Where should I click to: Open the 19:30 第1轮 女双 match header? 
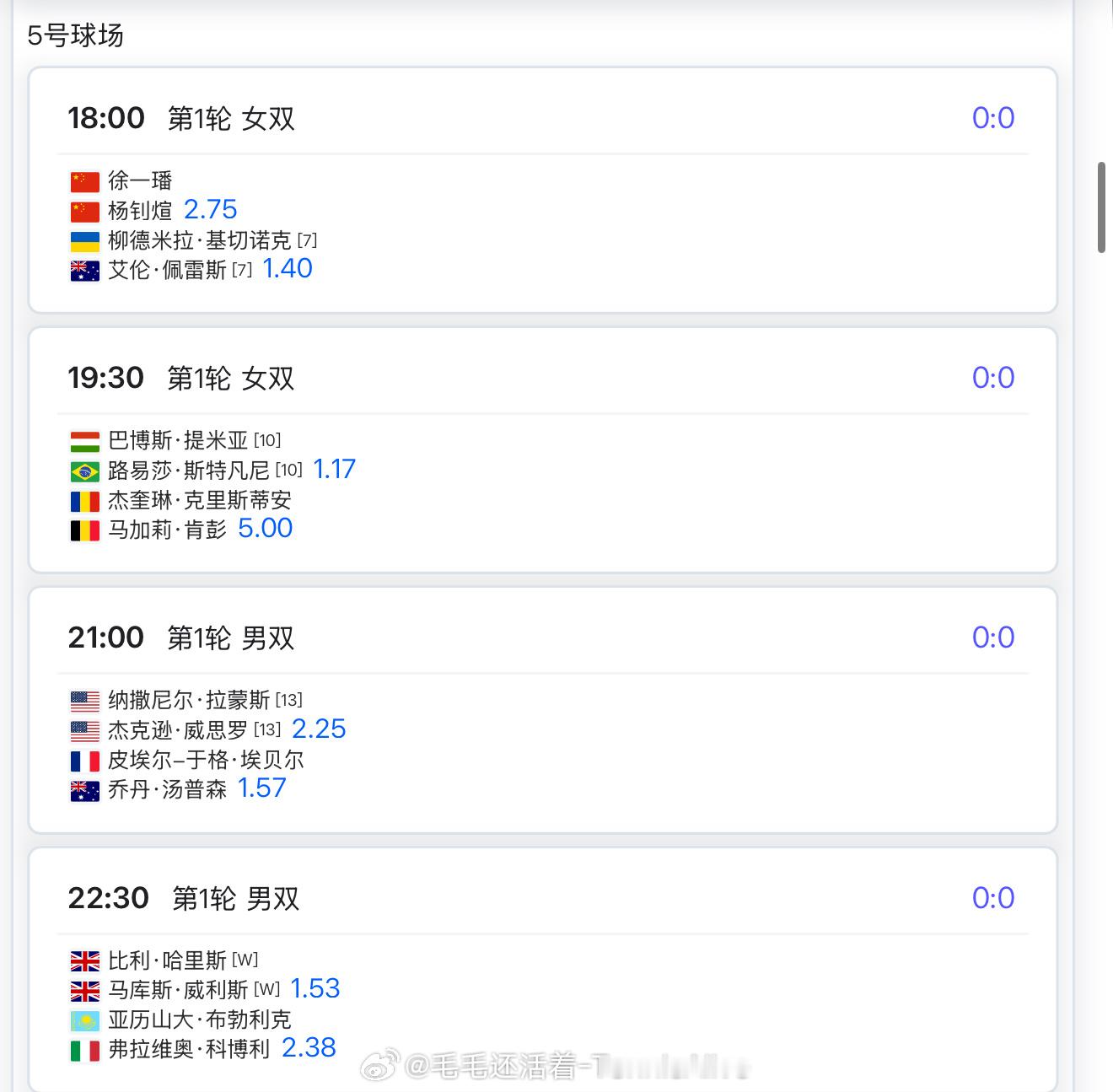pyautogui.click(x=181, y=378)
